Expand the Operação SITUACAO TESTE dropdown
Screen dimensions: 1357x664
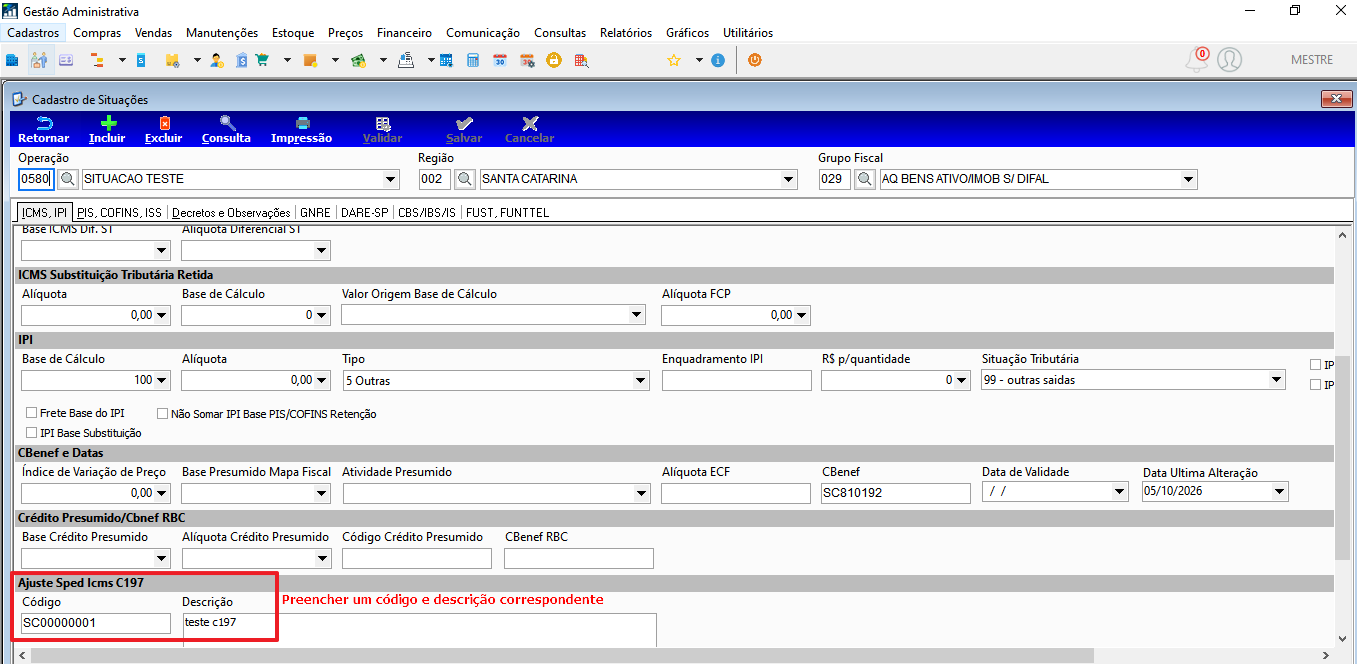click(x=390, y=180)
